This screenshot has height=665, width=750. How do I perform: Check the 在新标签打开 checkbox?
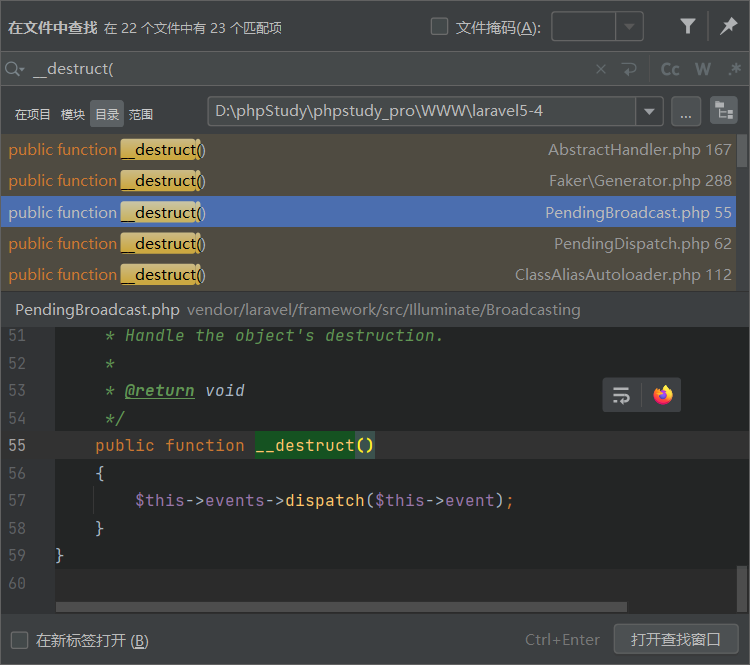(19, 640)
